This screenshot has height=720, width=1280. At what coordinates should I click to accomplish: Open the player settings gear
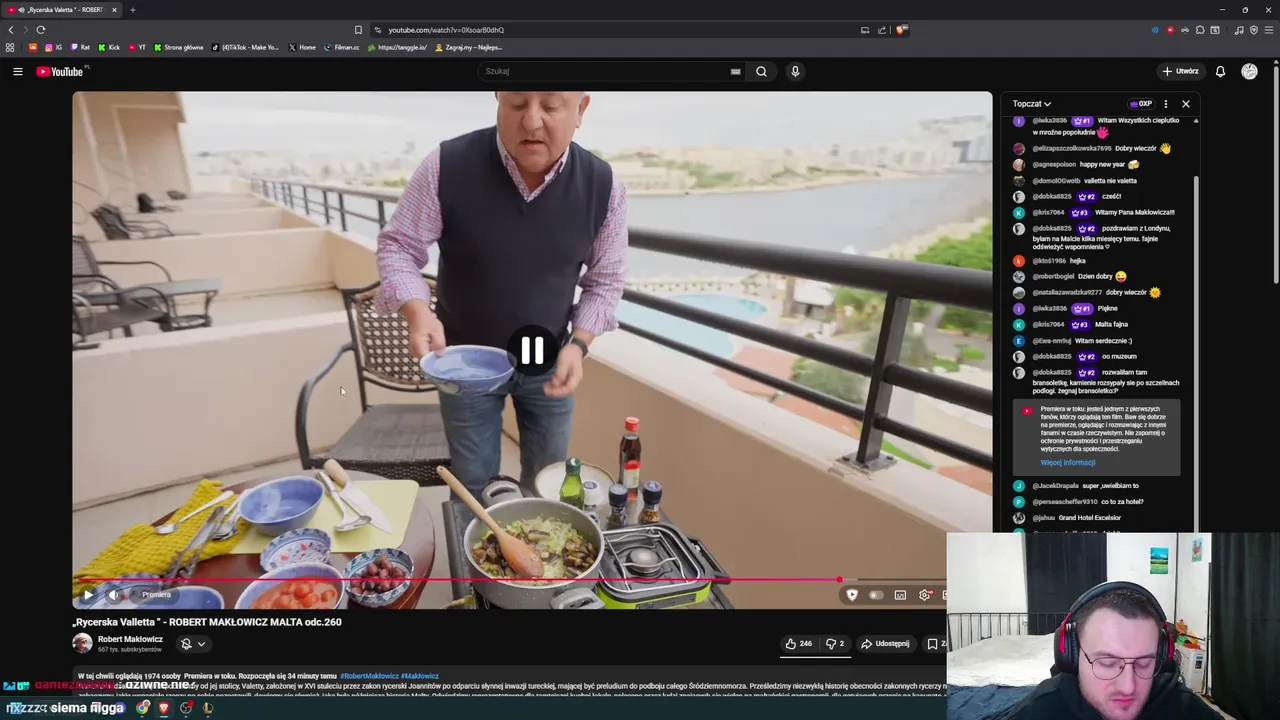coord(925,595)
